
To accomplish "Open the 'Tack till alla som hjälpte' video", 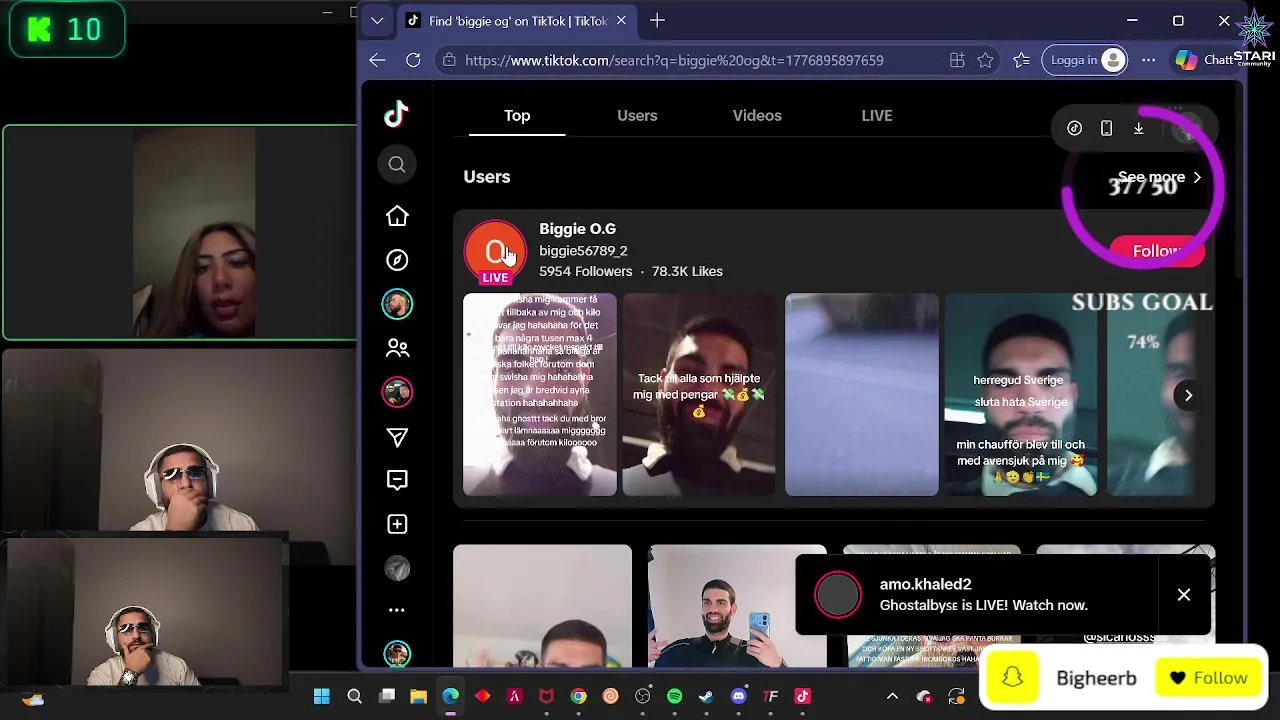I will tap(699, 394).
